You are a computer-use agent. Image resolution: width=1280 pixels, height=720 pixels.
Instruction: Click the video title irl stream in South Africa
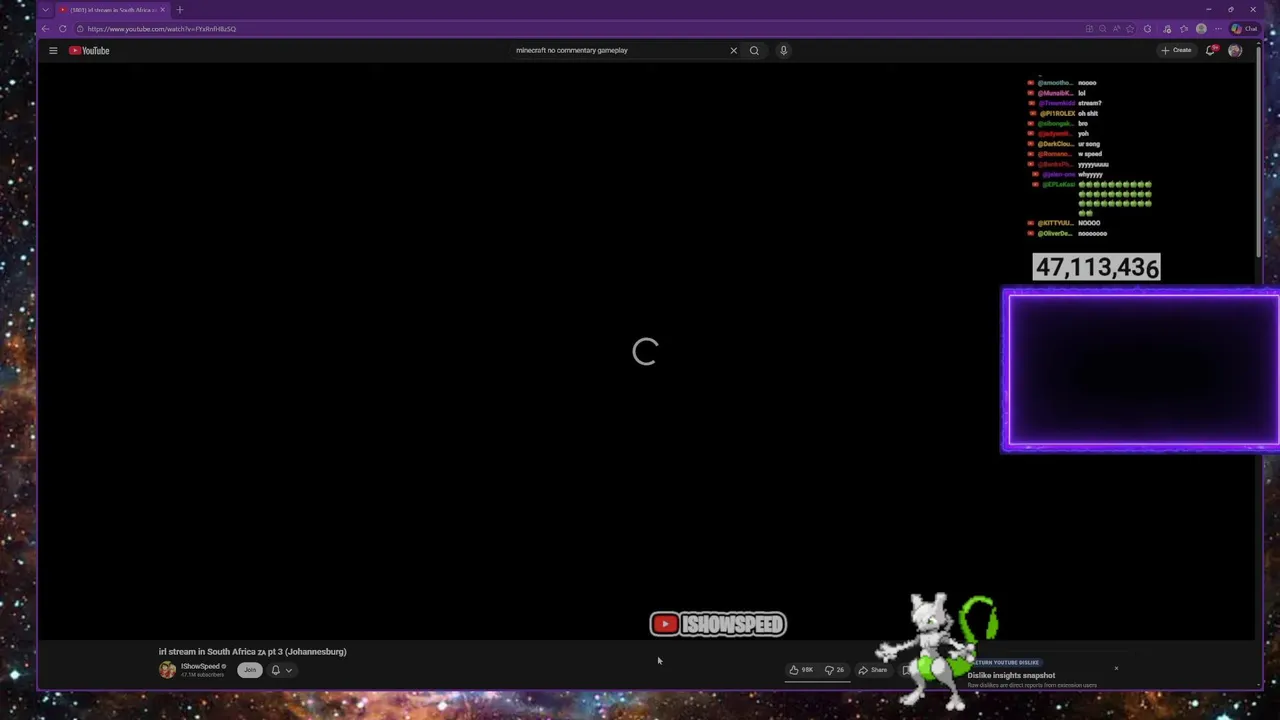tap(252, 652)
